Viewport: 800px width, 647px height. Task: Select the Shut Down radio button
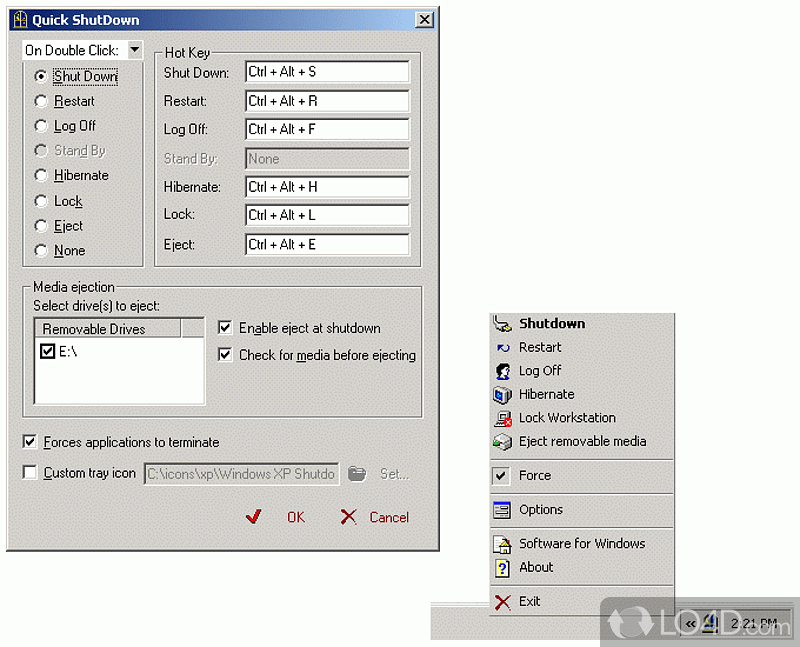[40, 76]
